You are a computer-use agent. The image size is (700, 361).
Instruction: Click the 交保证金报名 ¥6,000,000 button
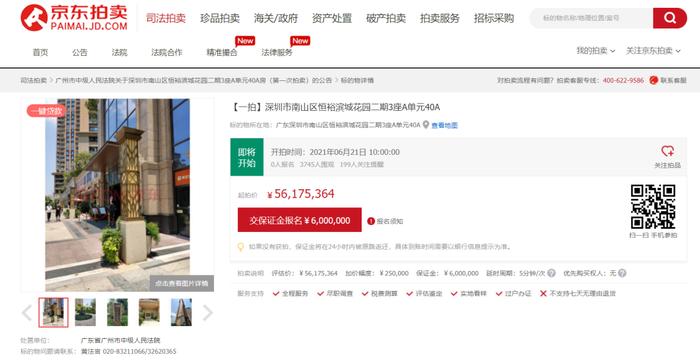[x=300, y=220]
